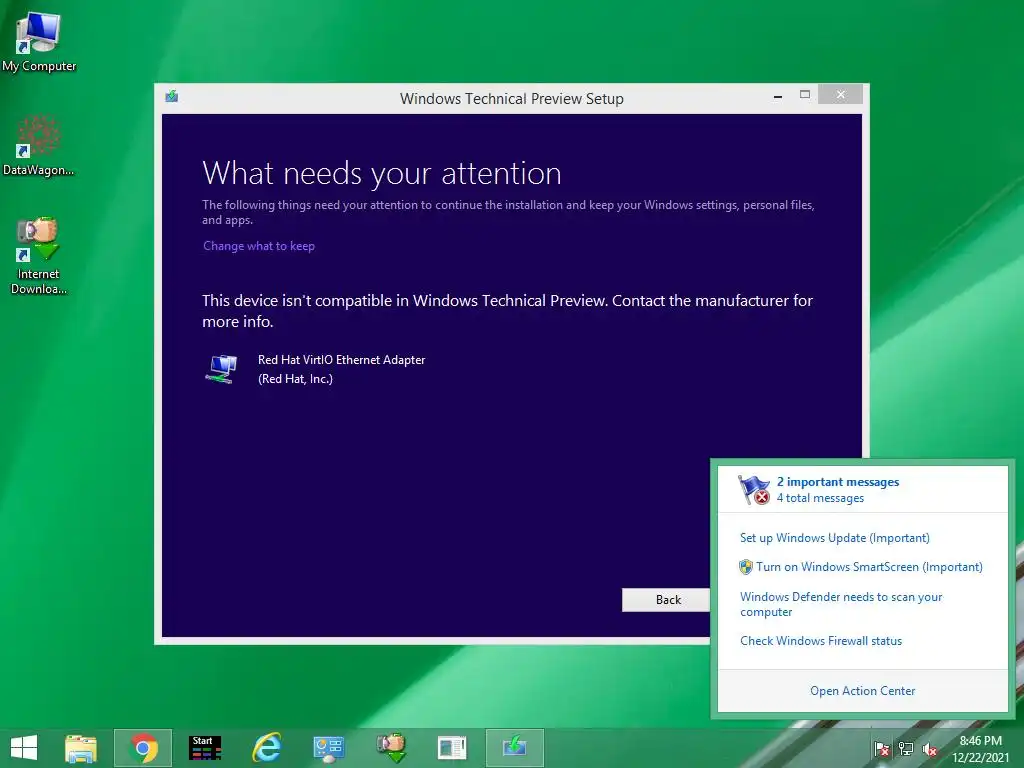Select the Windows Setup taskbar icon
Viewport: 1024px width, 768px height.
(515, 748)
